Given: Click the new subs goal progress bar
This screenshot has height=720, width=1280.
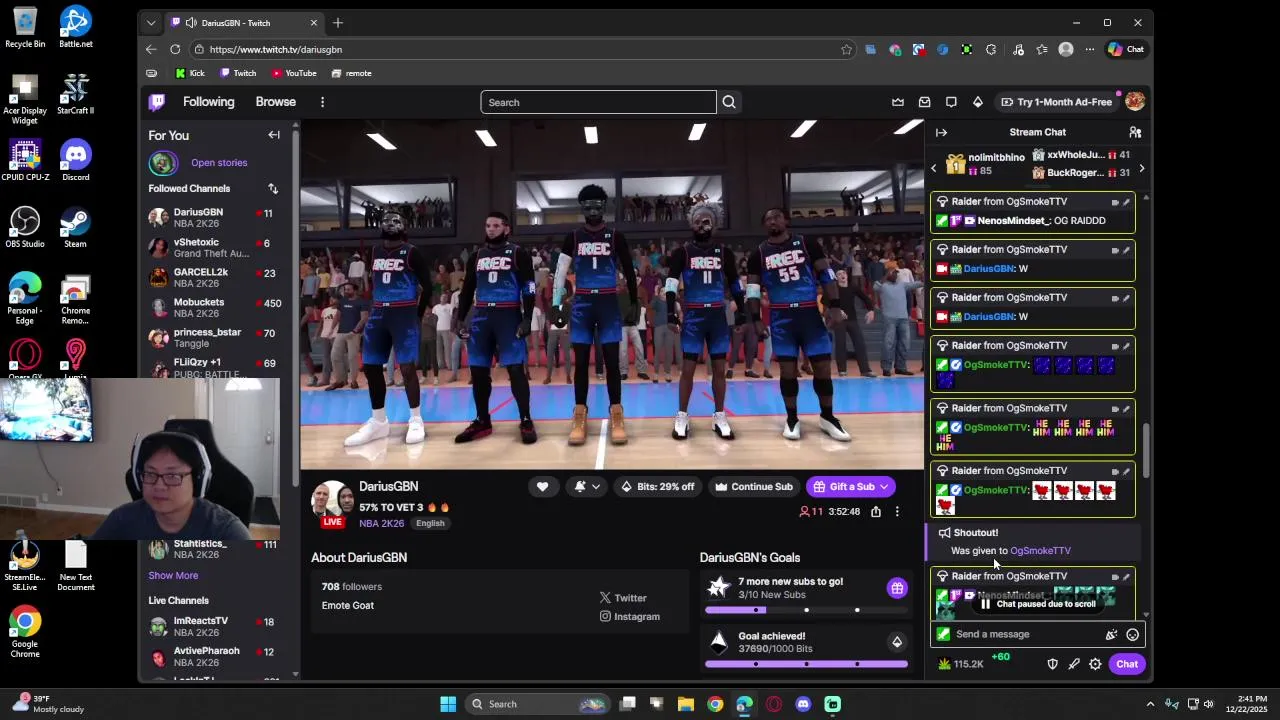Looking at the screenshot, I should (x=806, y=610).
